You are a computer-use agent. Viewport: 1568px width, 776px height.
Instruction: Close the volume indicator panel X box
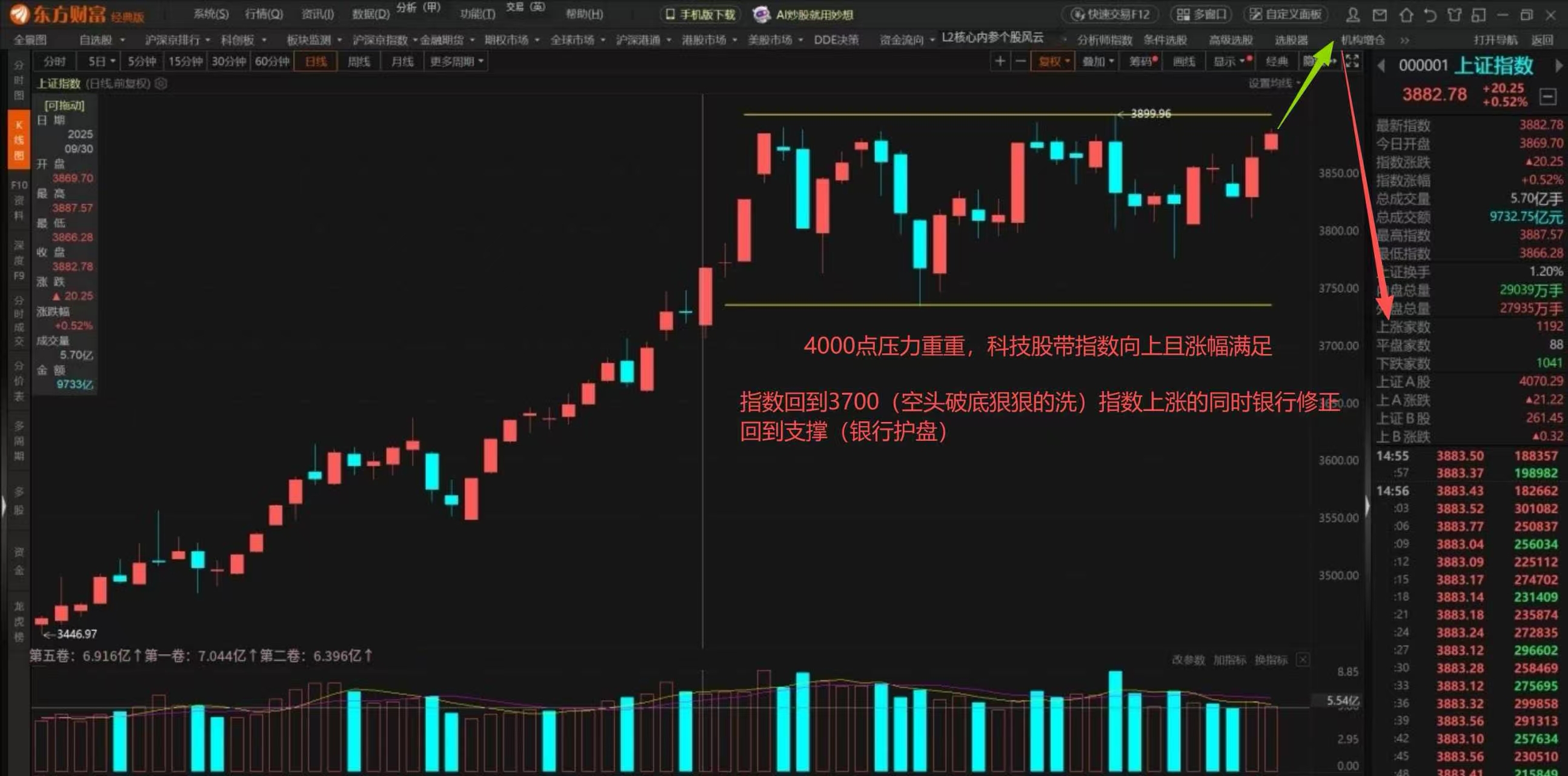click(x=1303, y=659)
